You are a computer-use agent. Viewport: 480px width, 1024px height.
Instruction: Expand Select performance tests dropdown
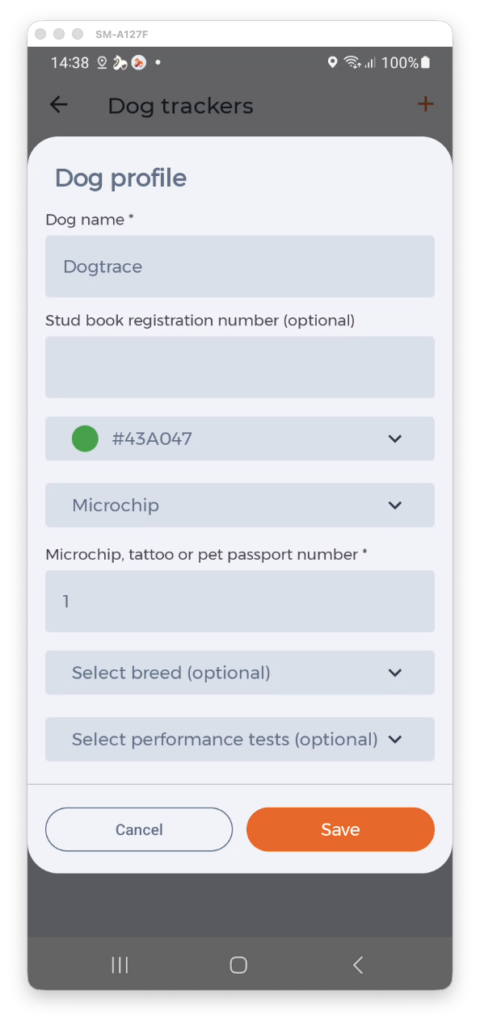pyautogui.click(x=240, y=739)
